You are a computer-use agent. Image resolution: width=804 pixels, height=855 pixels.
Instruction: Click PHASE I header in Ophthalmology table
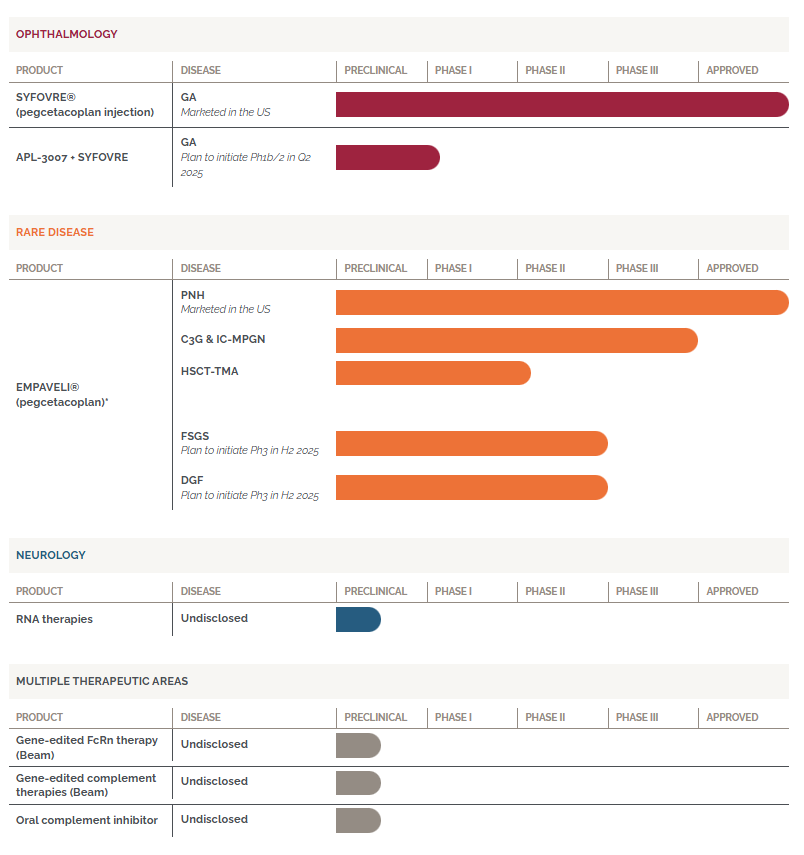pos(453,70)
